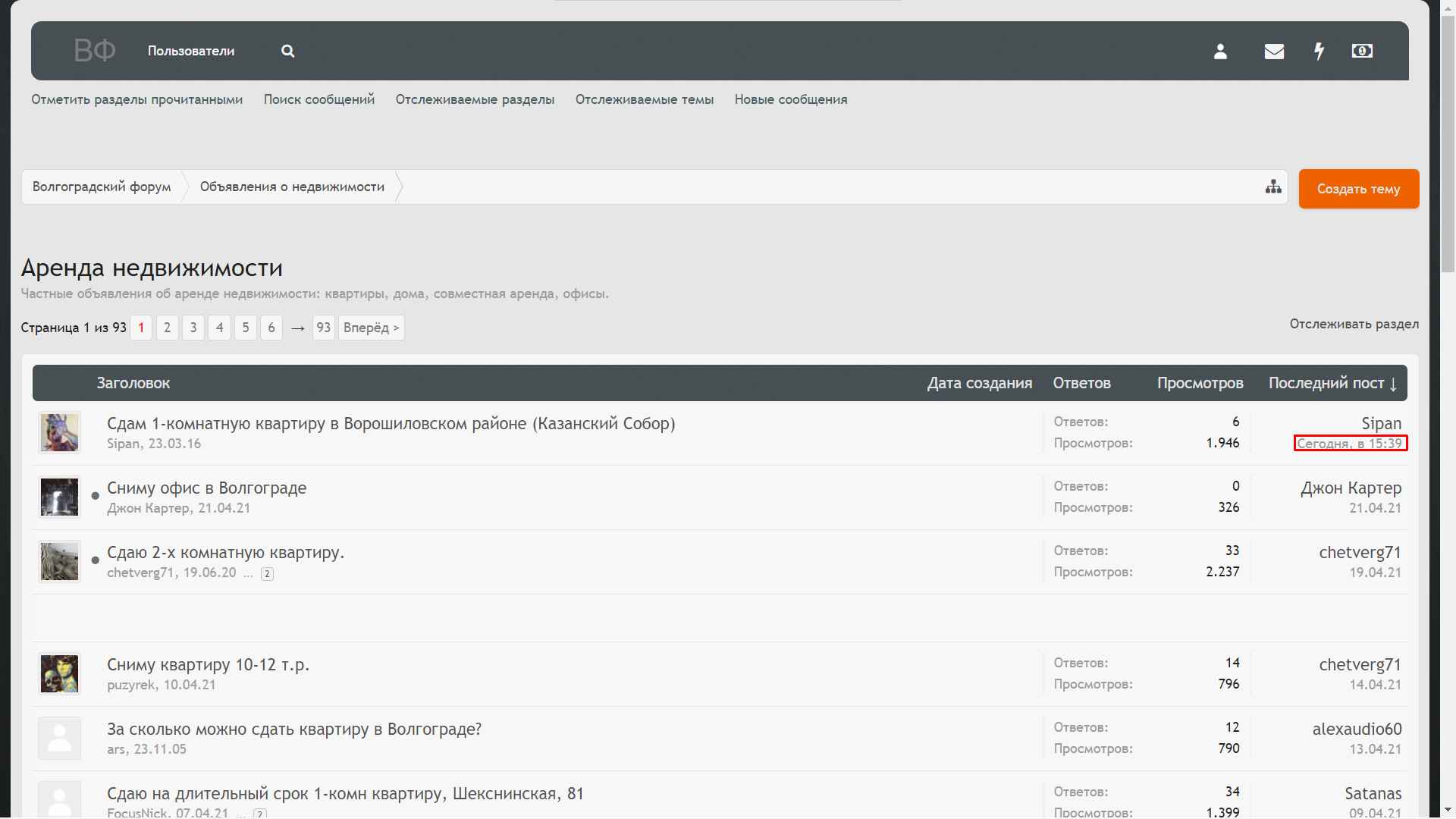Sort threads by Дата создания
This screenshot has width=1456, height=819.
(979, 383)
